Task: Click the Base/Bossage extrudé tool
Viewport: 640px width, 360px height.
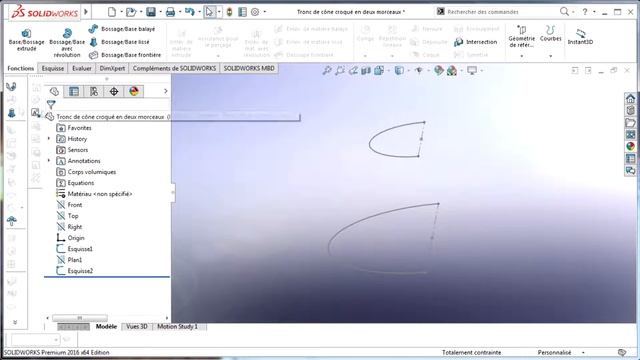Action: (x=27, y=40)
